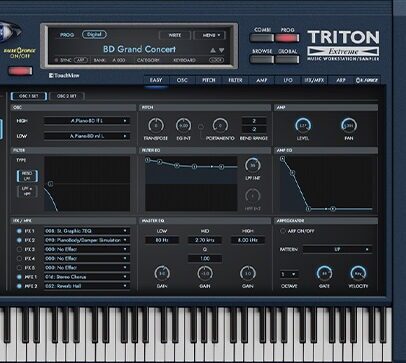The image size is (406, 363).
Task: Toggle MFX 2 effect on/off
Action: (x=19, y=286)
